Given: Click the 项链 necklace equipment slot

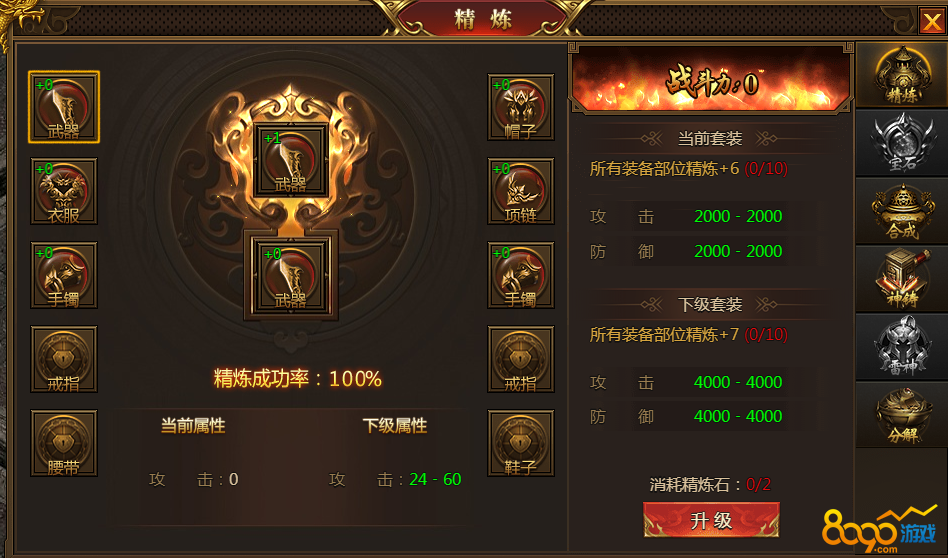Looking at the screenshot, I should pos(521,191).
